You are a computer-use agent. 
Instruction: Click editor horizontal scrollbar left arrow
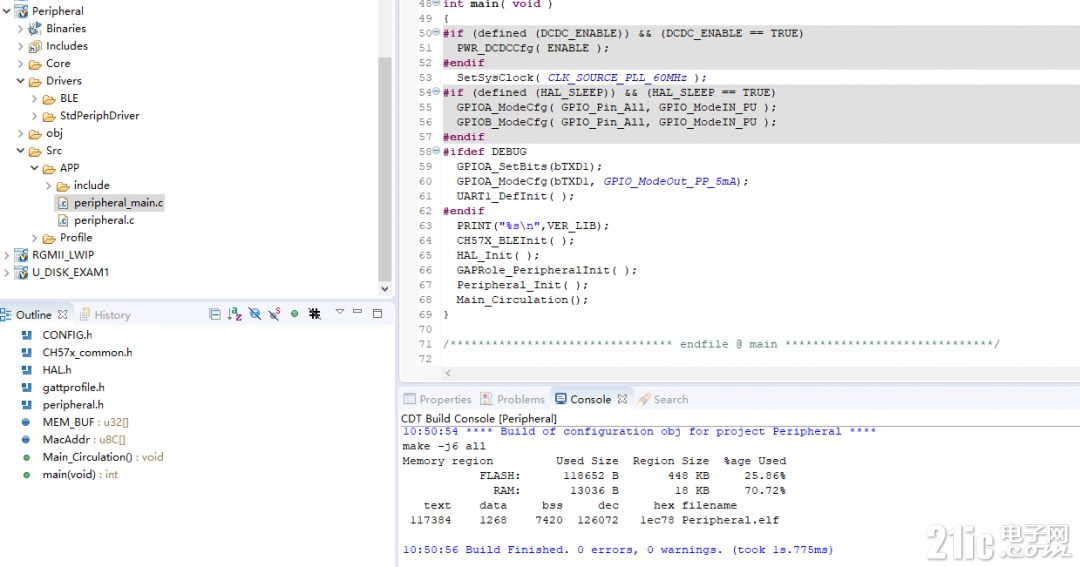click(448, 373)
